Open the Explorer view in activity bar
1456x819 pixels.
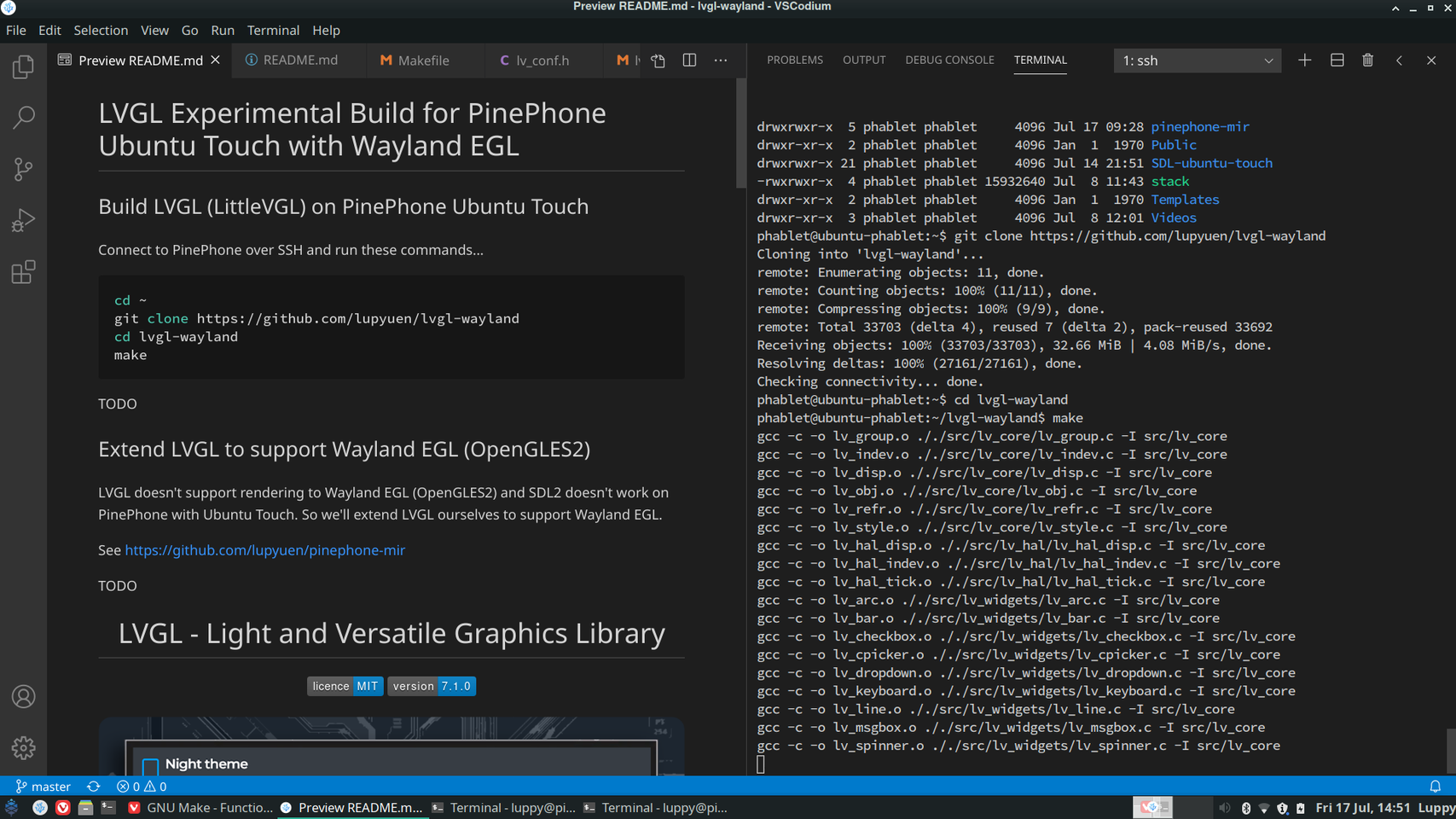tap(23, 67)
